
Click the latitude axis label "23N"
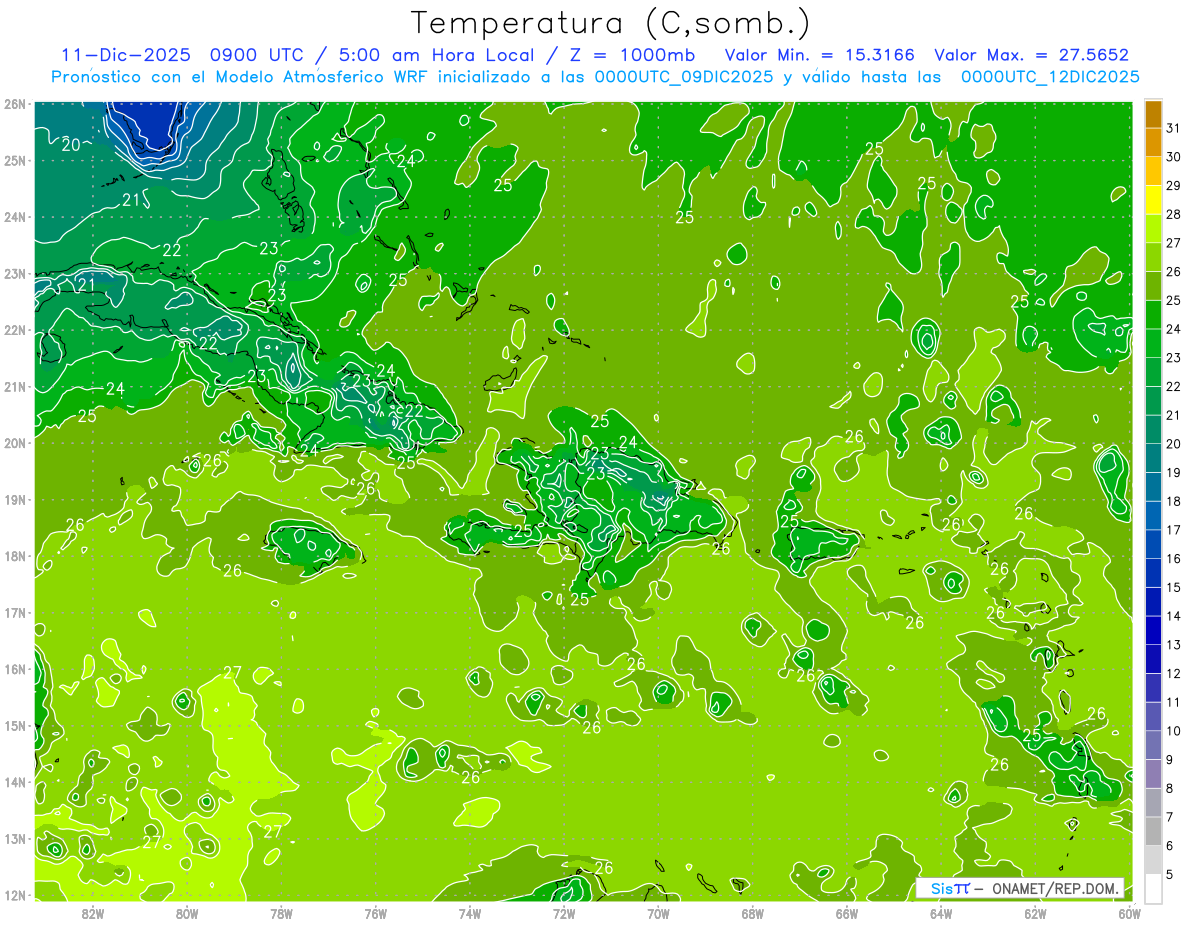click(x=14, y=274)
